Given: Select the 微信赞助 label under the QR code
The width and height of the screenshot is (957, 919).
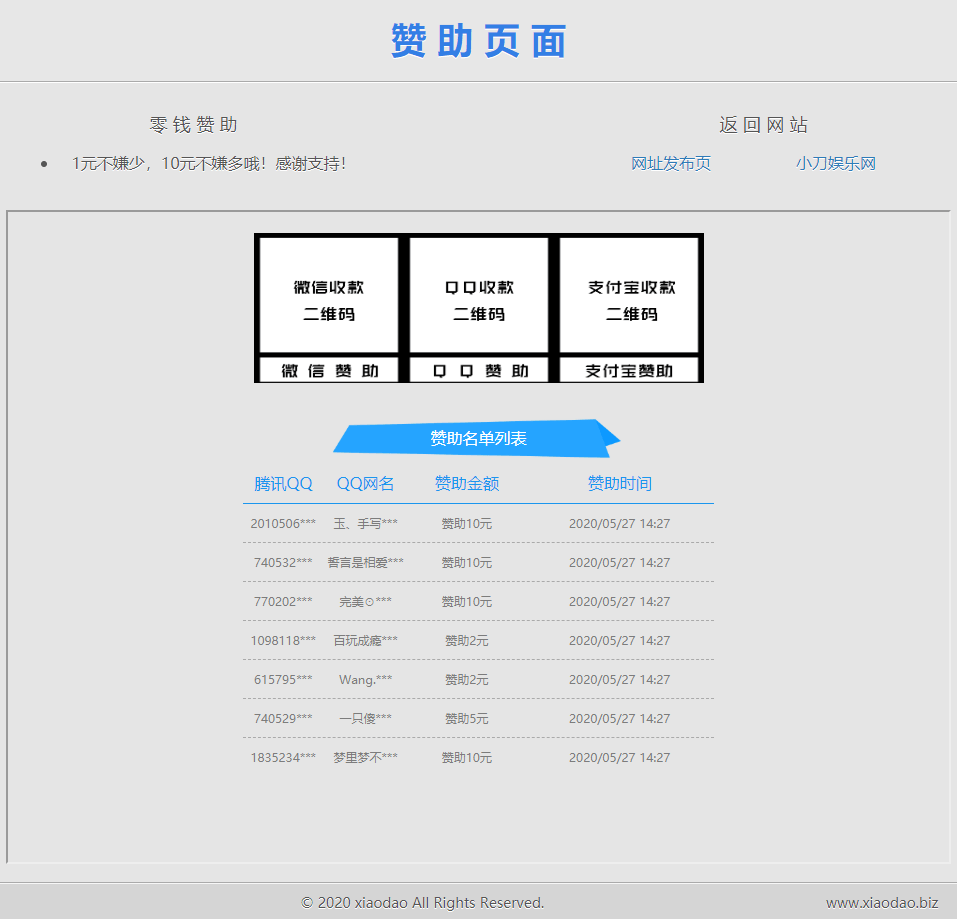Looking at the screenshot, I should tap(329, 371).
